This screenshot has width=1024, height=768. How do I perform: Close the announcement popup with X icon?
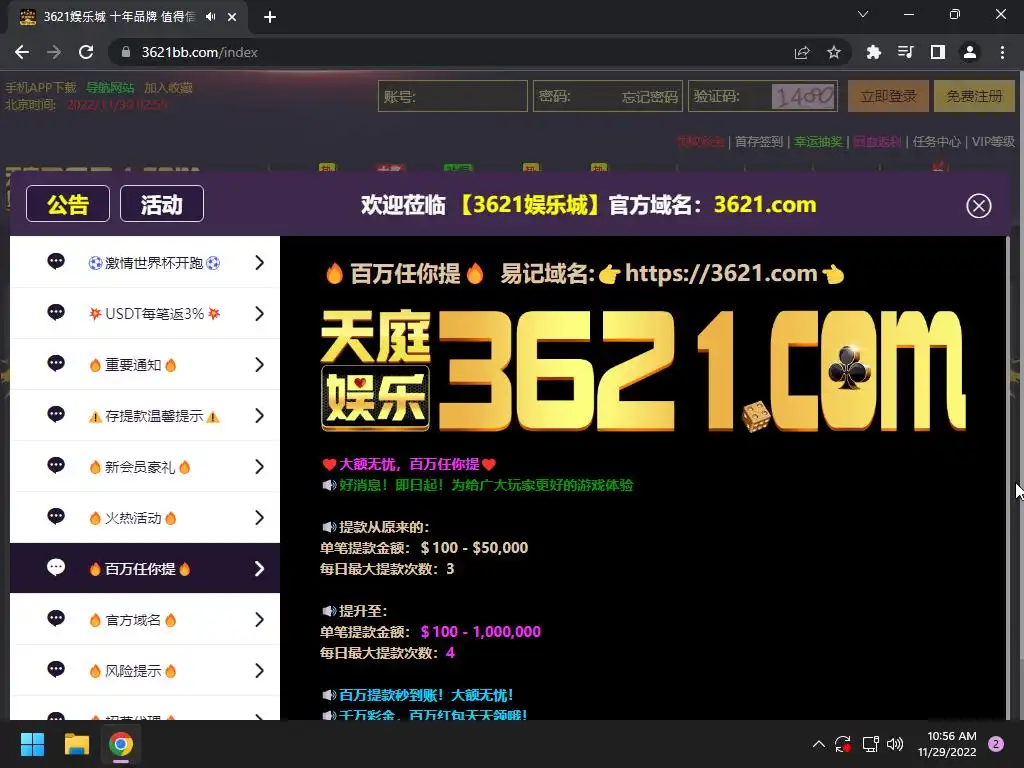coord(978,206)
